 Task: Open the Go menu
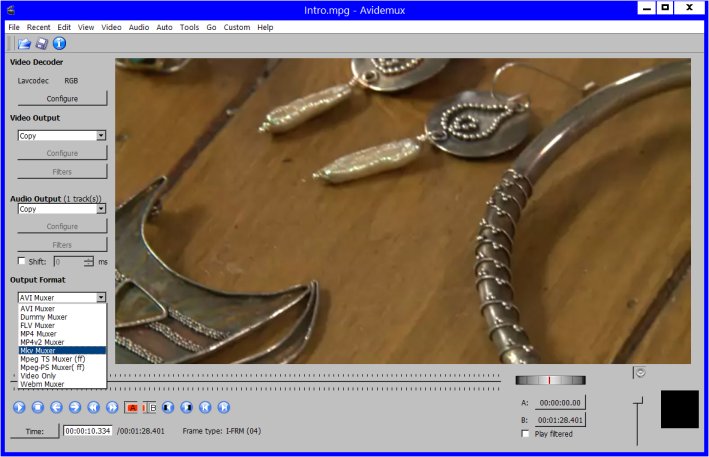point(211,27)
